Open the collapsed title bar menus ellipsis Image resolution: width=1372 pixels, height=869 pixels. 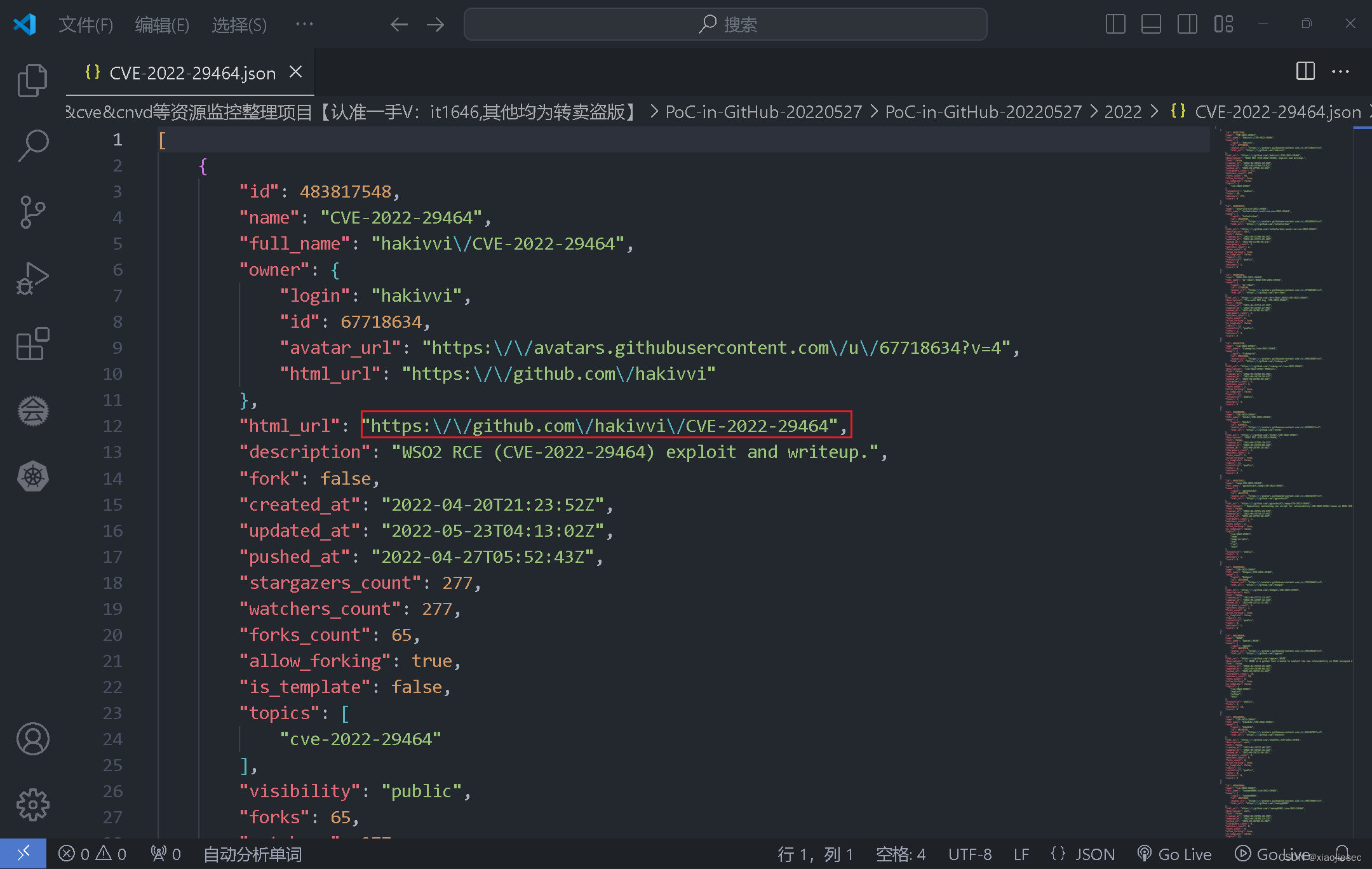pos(304,24)
